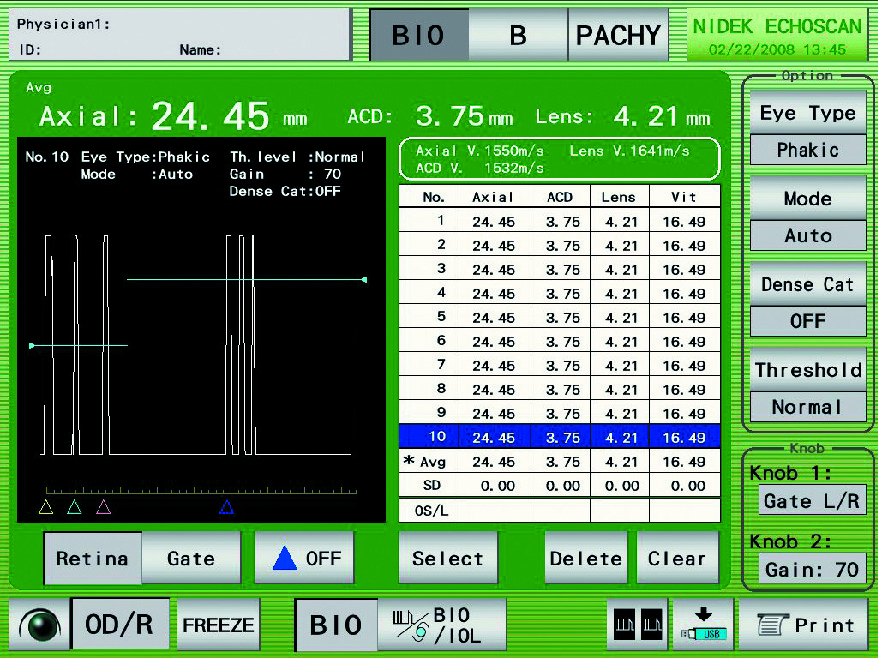Image resolution: width=878 pixels, height=658 pixels.
Task: Select measurement row No. 9
Action: click(x=559, y=413)
